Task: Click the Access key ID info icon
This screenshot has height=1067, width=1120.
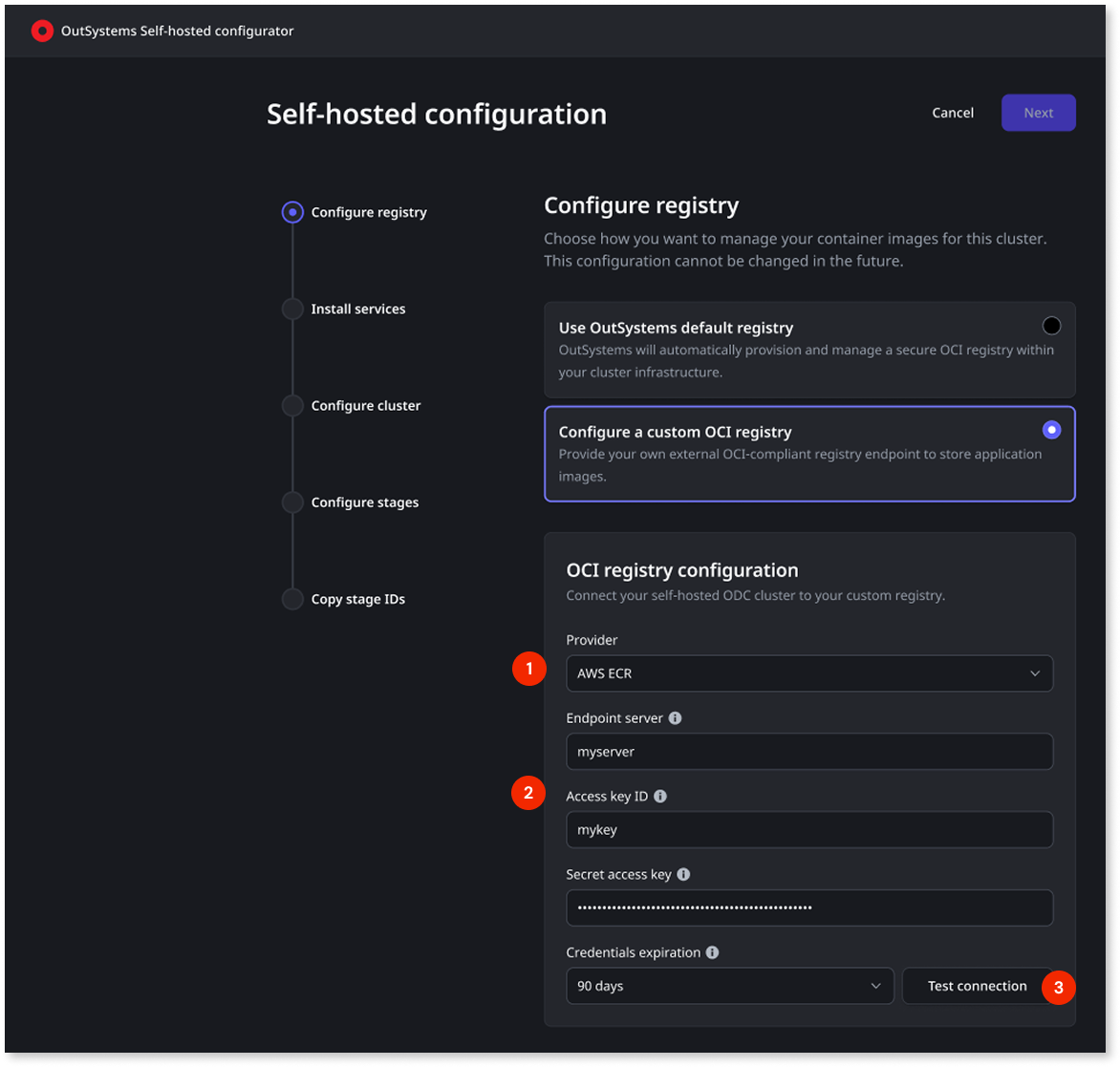Action: tap(660, 796)
